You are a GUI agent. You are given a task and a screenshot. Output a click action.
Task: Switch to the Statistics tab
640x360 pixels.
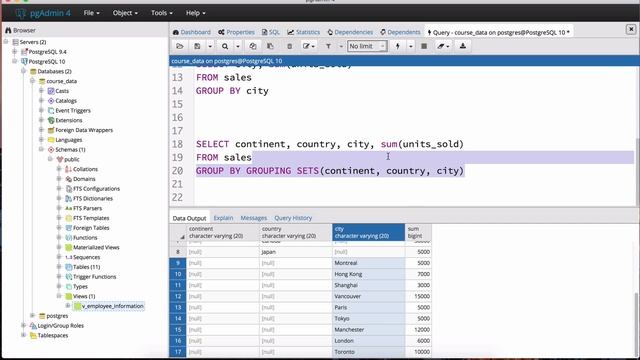(x=304, y=32)
